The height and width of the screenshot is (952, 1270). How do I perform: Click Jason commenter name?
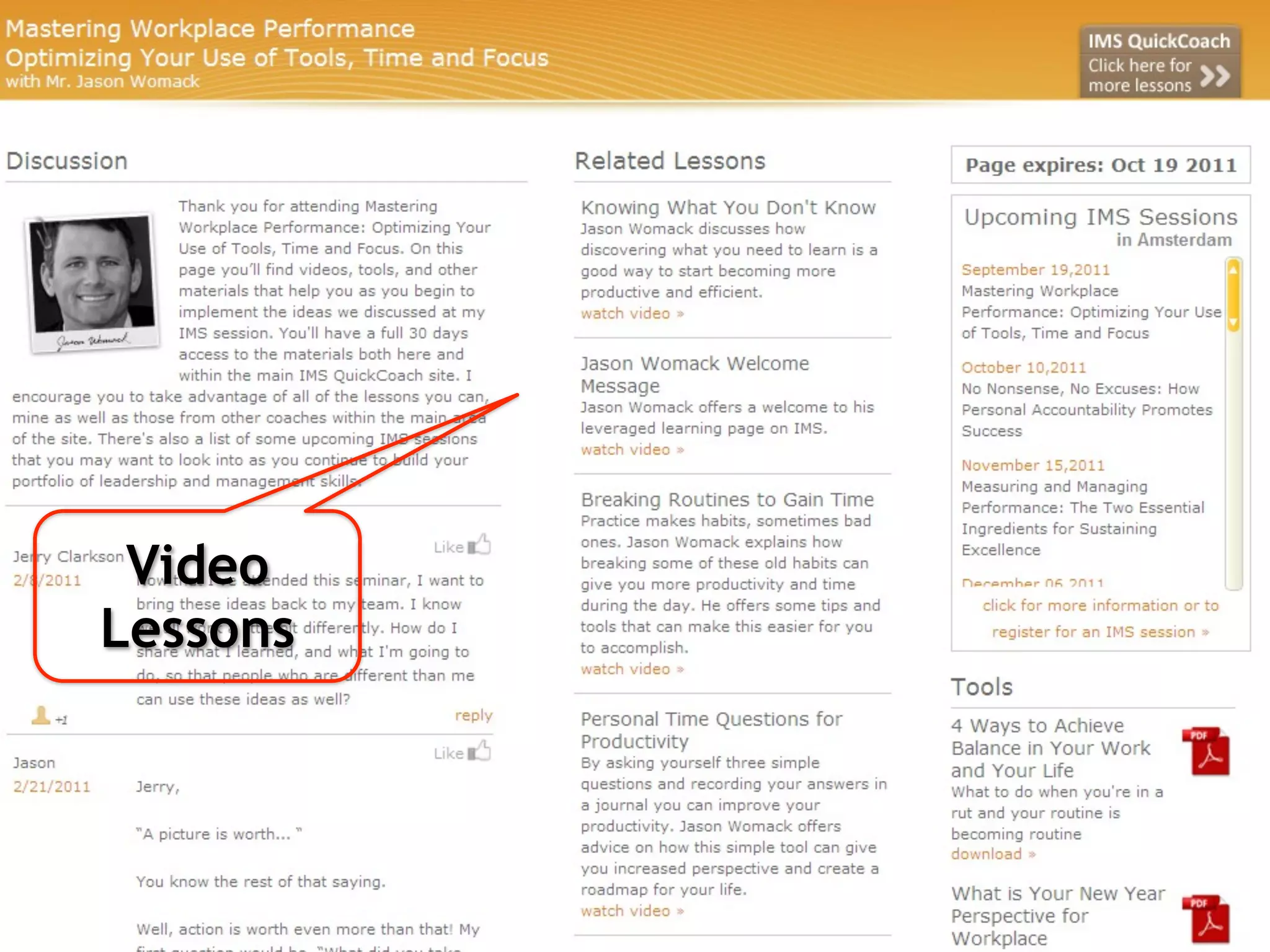coord(34,763)
